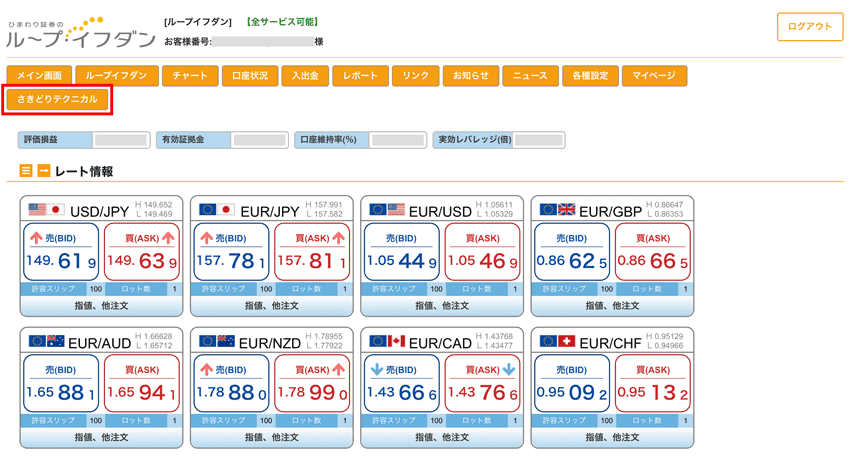Sell EUR/AUD at BID 1.65881
Screen dimensions: 850x457
(x=61, y=384)
